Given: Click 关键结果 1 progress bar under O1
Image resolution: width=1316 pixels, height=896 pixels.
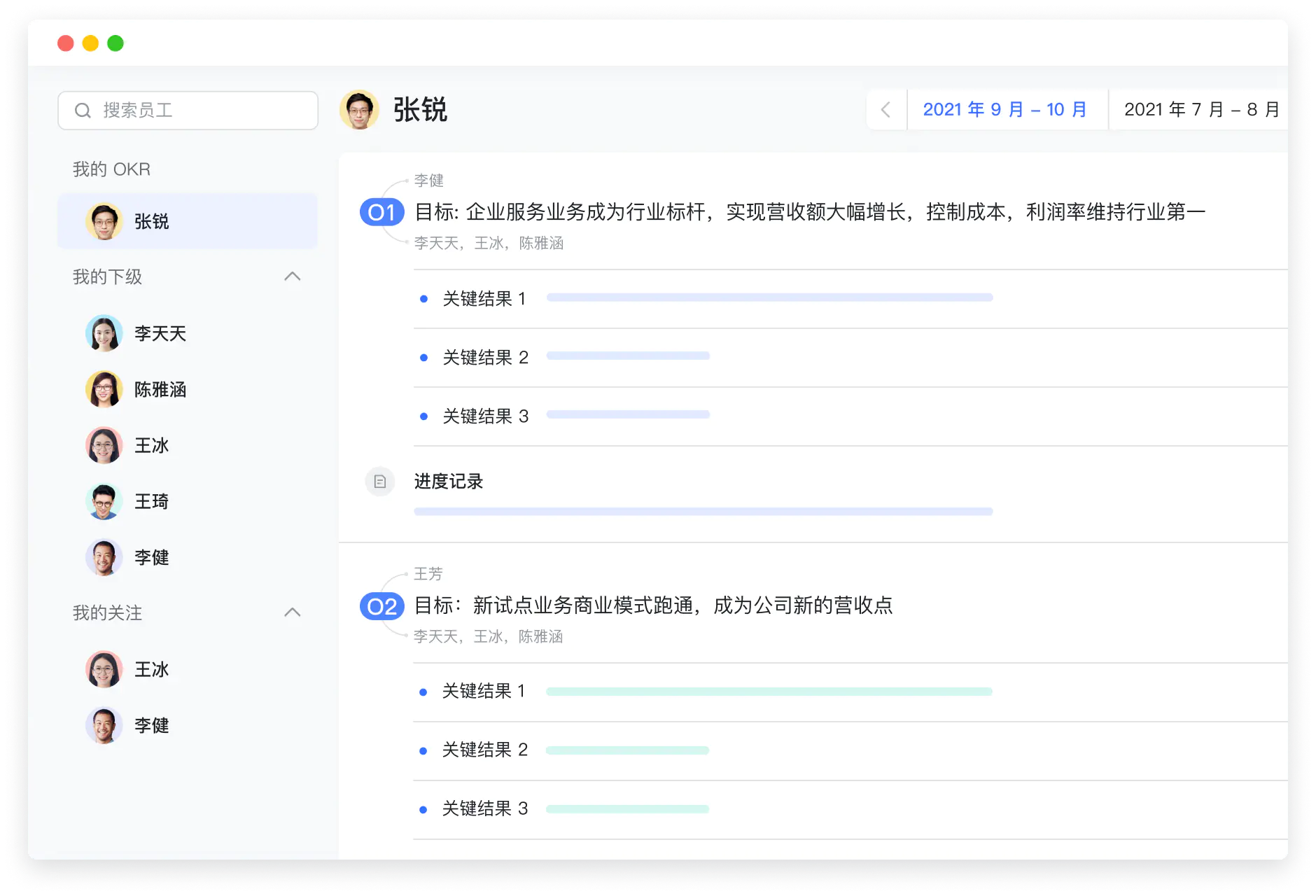Looking at the screenshot, I should (770, 297).
